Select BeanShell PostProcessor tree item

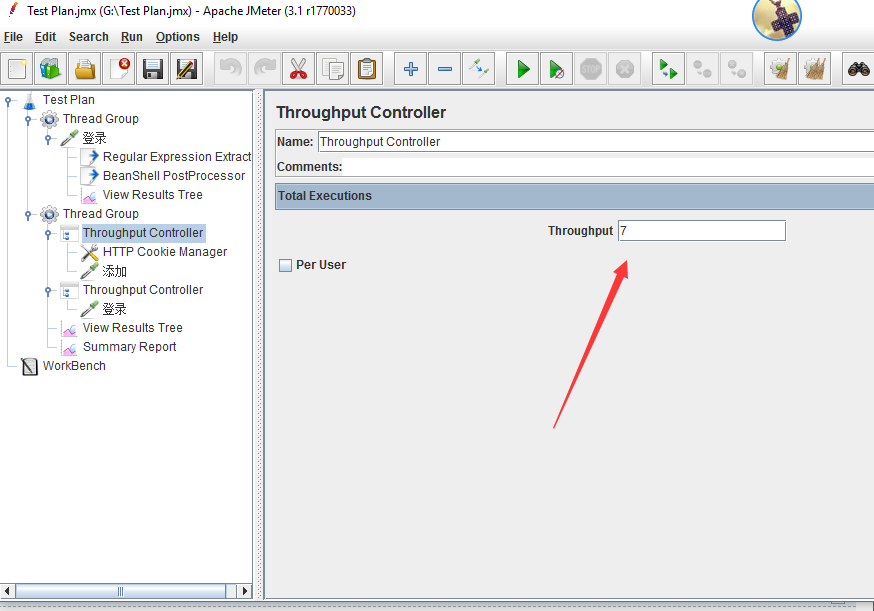[x=174, y=176]
